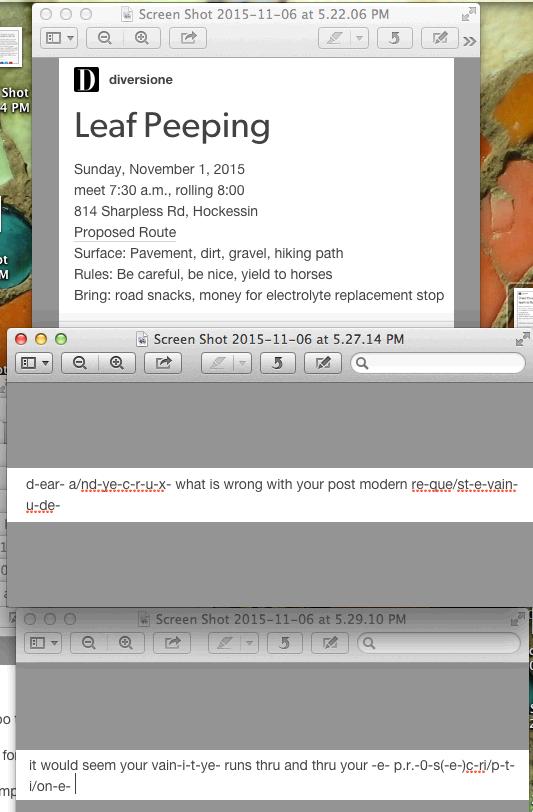Zoom out in the 5.27.14 PM window

coord(80,363)
